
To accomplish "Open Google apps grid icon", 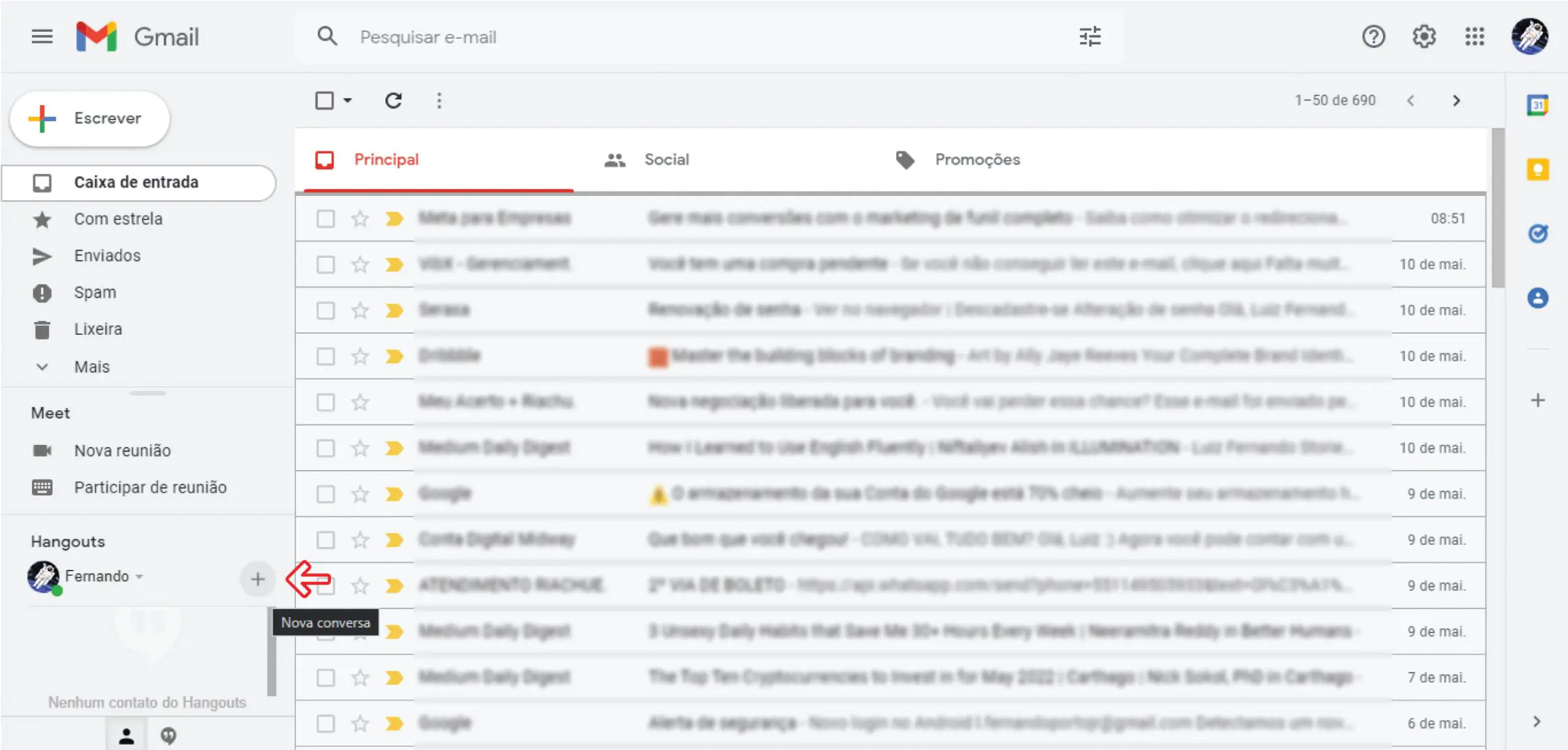I will pyautogui.click(x=1474, y=37).
